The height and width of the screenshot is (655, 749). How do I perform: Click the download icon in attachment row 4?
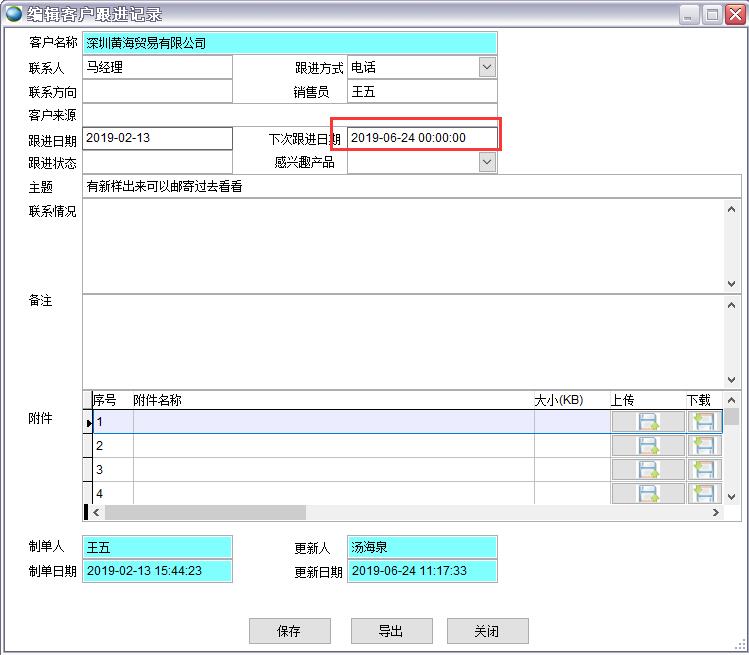click(705, 493)
